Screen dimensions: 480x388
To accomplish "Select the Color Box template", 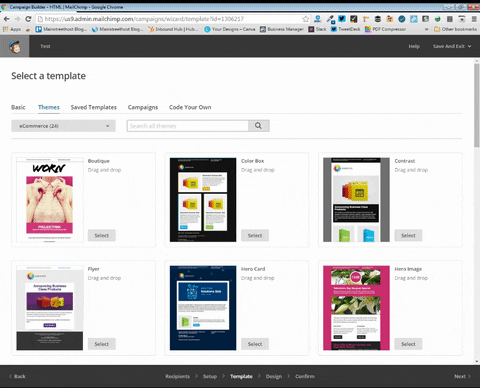I will (255, 235).
